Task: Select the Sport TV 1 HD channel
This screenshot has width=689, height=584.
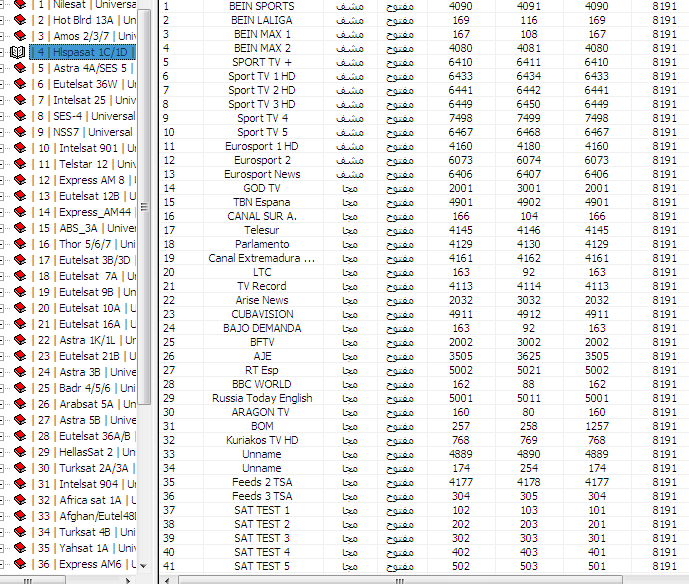Action: click(x=261, y=76)
